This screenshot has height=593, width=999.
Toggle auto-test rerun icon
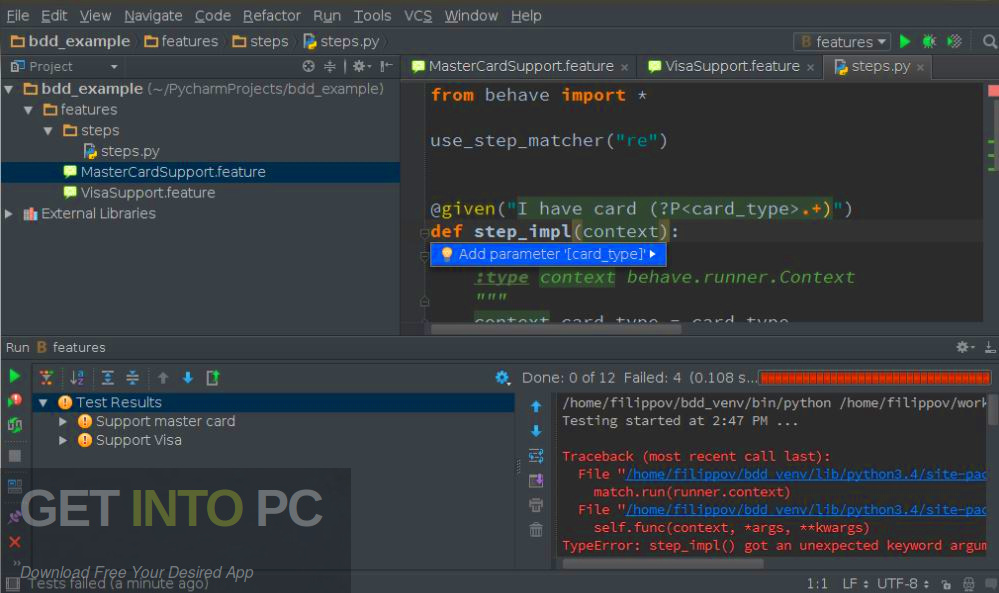point(14,425)
